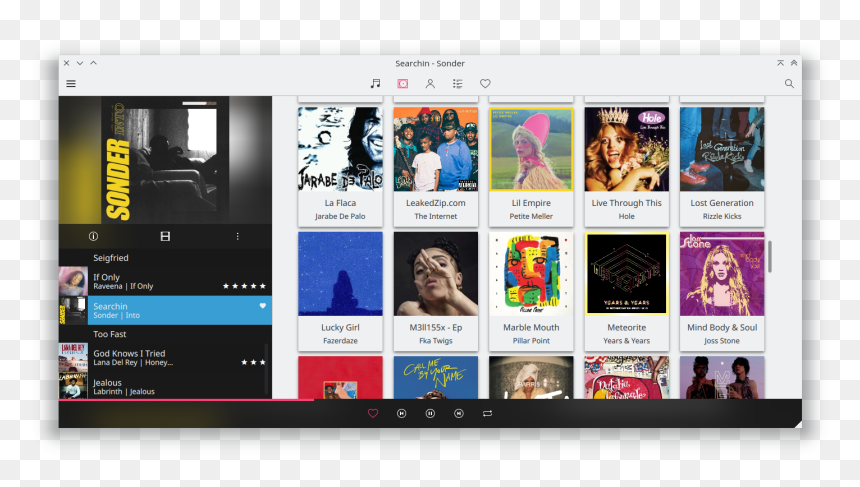Open the Mind Body & Soul album cover
This screenshot has height=487, width=860.
click(722, 274)
